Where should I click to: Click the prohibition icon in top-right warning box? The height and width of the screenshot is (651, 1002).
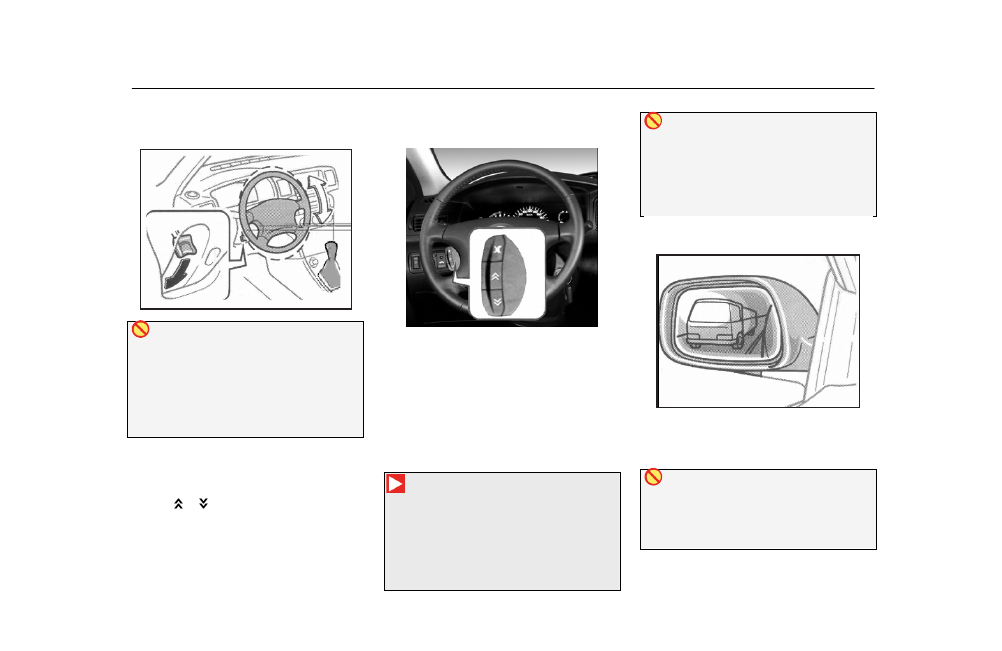[653, 121]
